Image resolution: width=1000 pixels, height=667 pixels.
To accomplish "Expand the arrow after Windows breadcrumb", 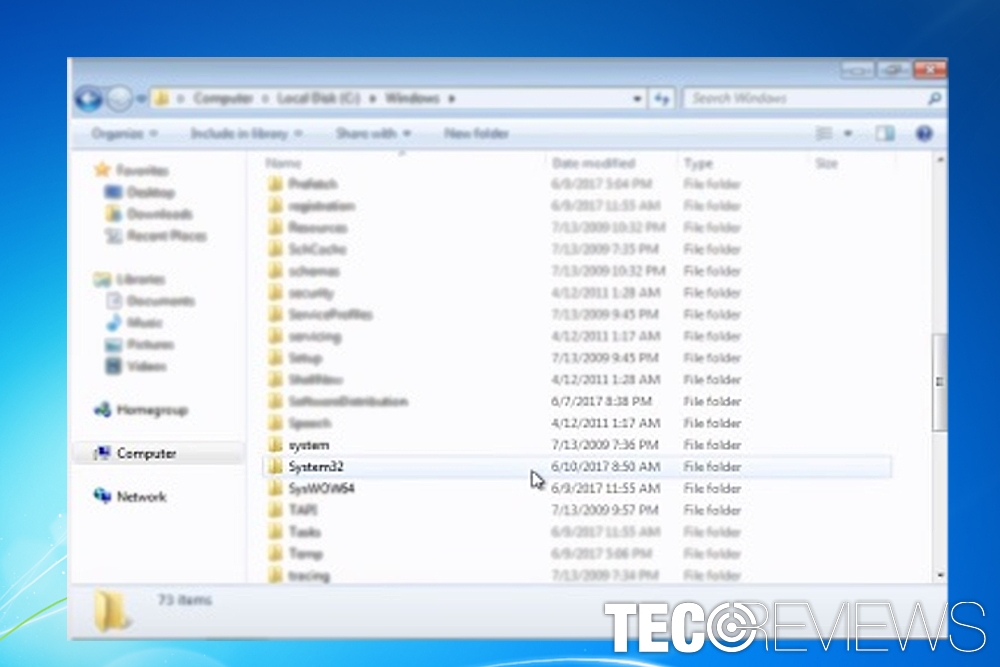I will (x=452, y=98).
